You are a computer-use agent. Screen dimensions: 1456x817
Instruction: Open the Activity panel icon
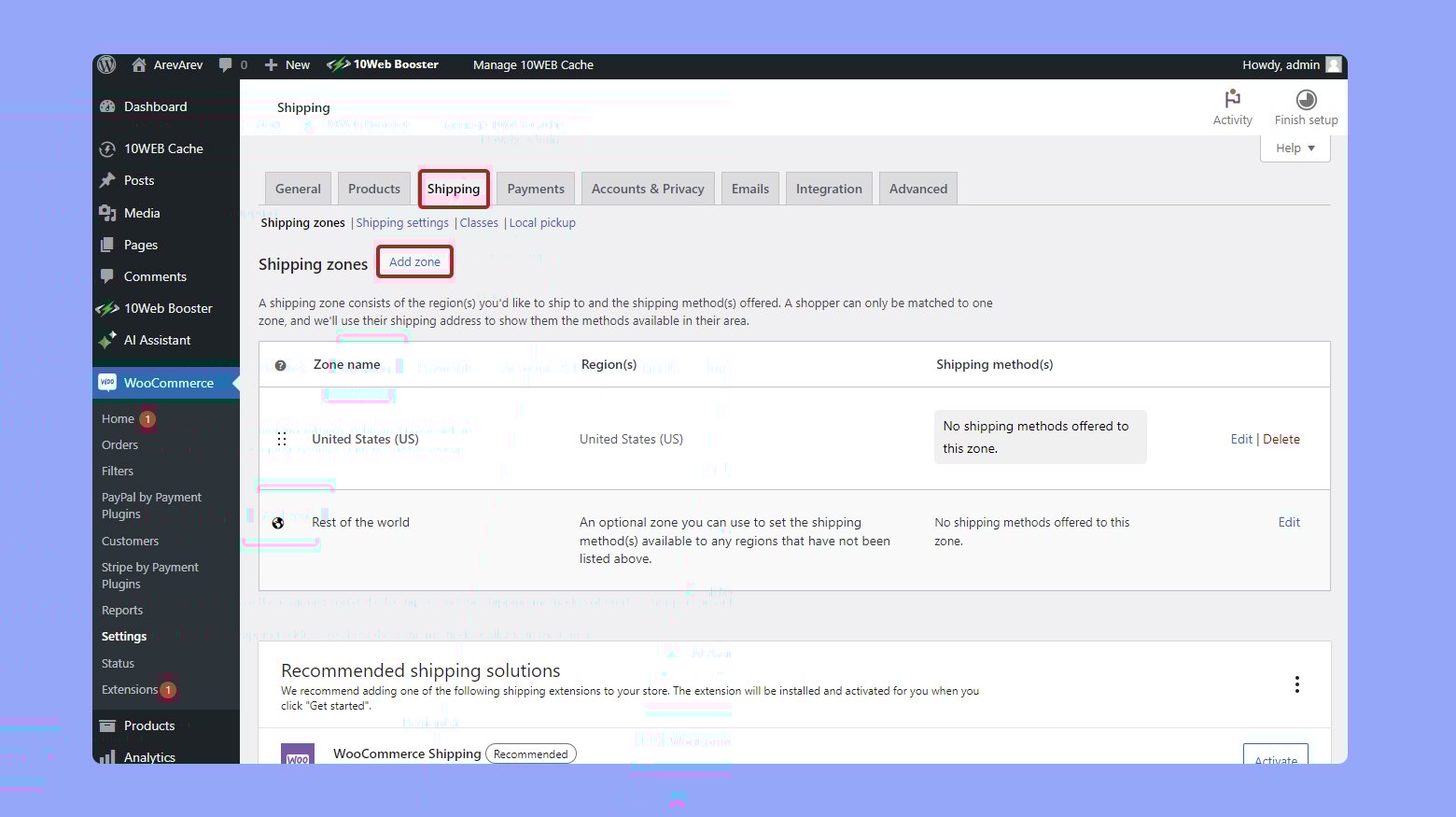(x=1232, y=100)
